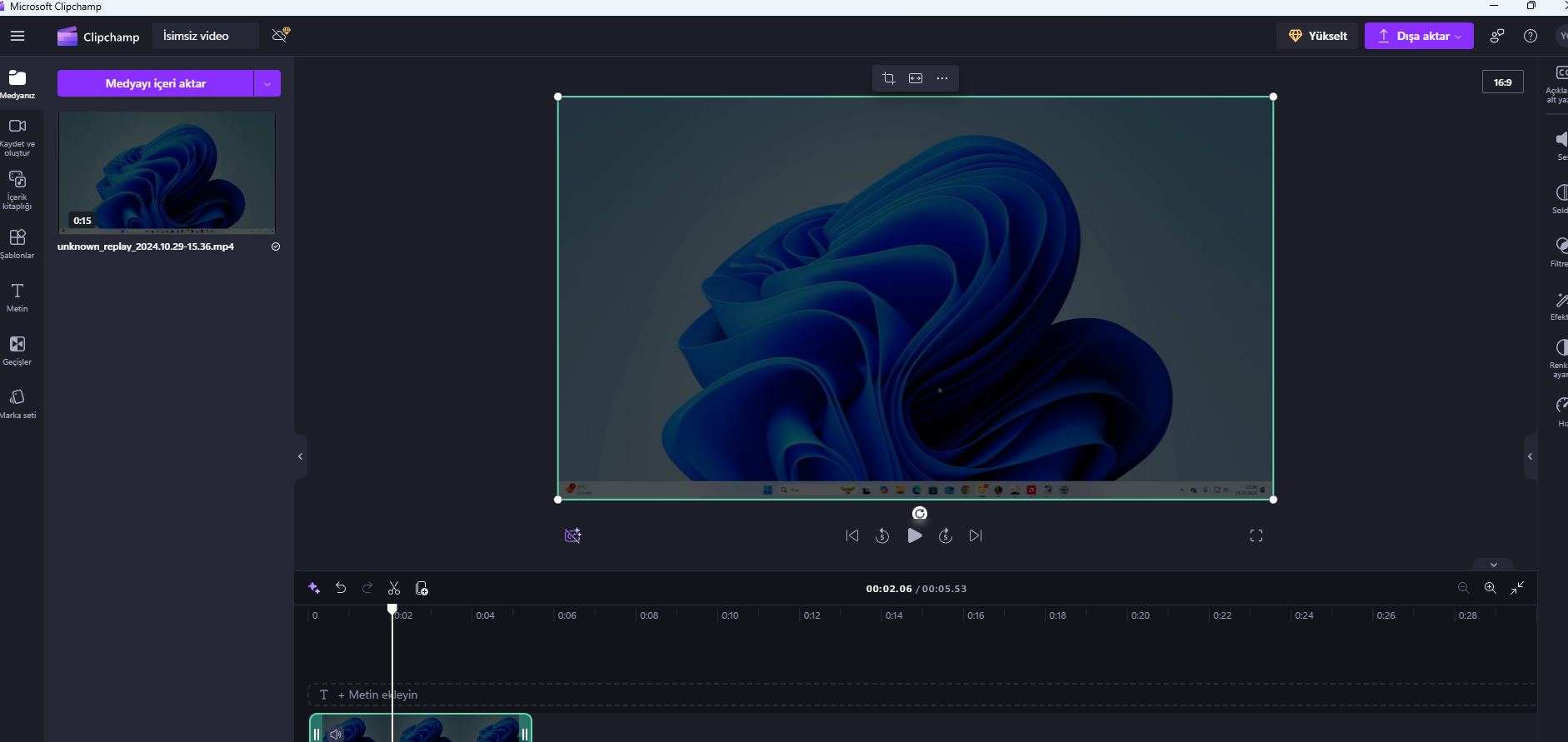Click the duplicate clip icon in the timeline toolbar
Screen dimensions: 1568x742
[x=422, y=588]
